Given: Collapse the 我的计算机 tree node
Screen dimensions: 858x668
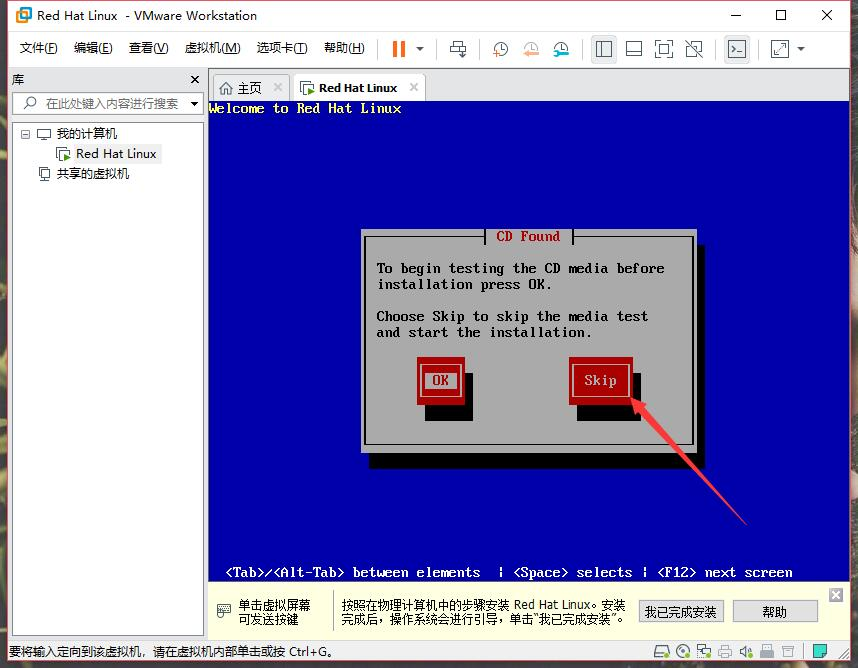Looking at the screenshot, I should coord(25,134).
